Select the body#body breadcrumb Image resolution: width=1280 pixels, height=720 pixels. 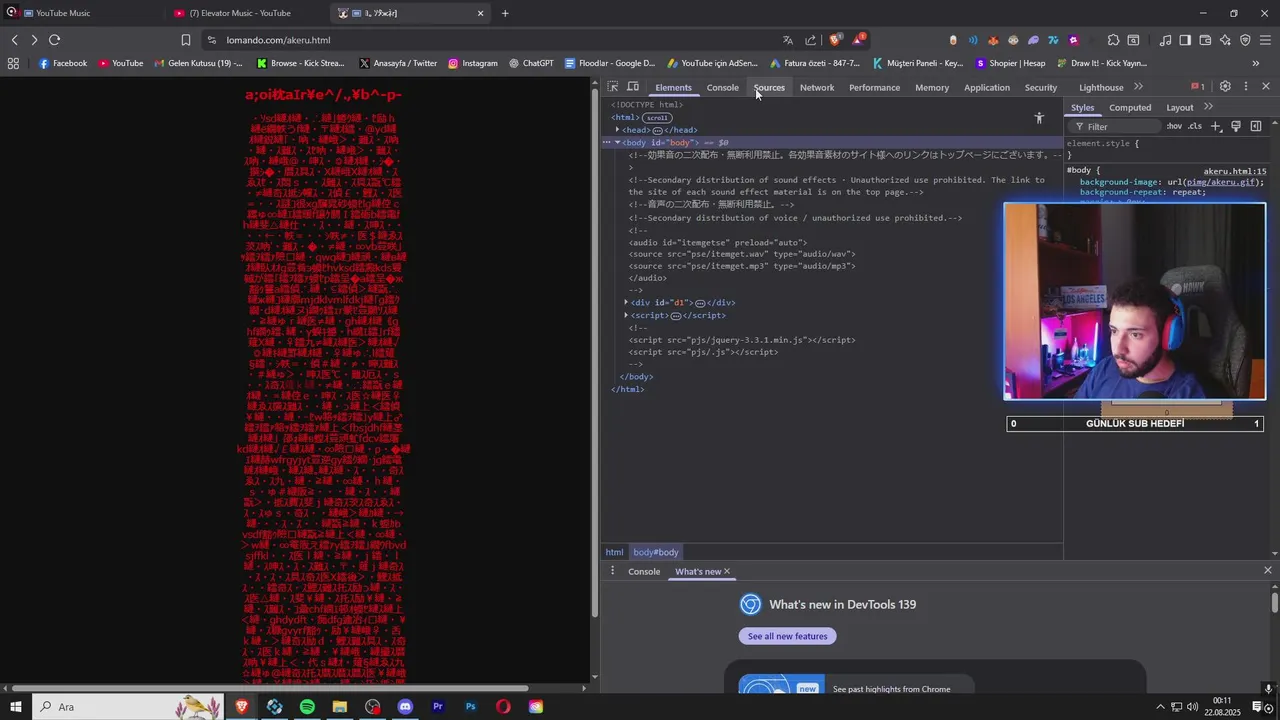coord(656,552)
